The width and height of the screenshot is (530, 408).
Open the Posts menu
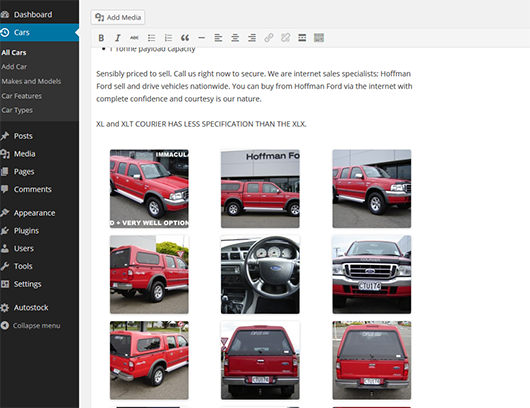click(x=39, y=136)
